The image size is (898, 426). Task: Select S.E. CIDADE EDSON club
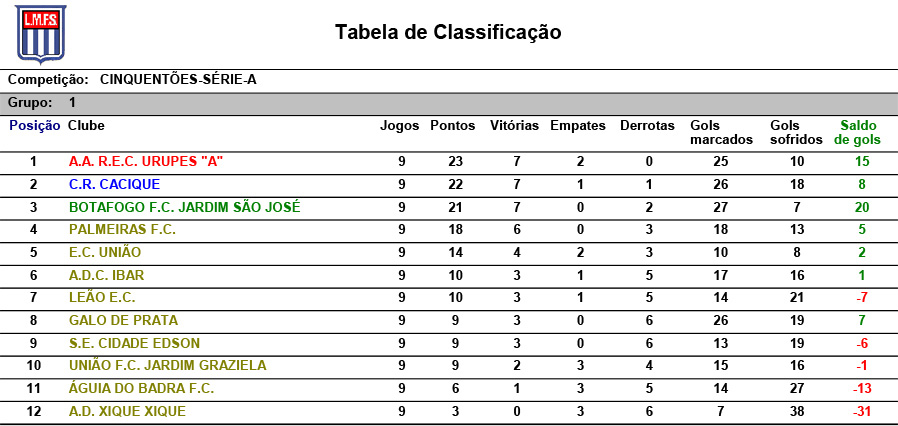(134, 343)
